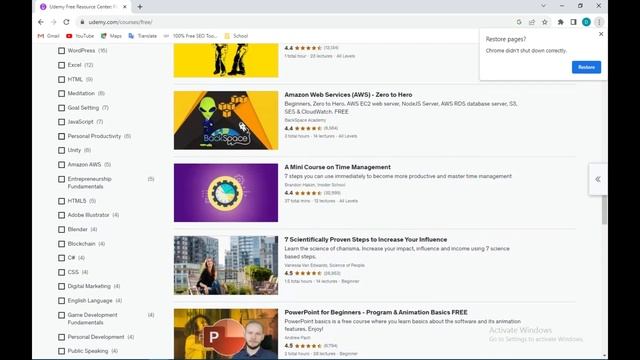The width and height of the screenshot is (640, 360).
Task: Check the Goal Setting filter
Action: coord(62,108)
